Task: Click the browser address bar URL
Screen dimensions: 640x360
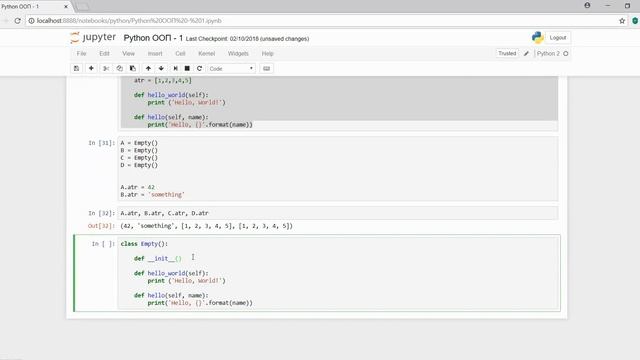Action: pyautogui.click(x=129, y=21)
